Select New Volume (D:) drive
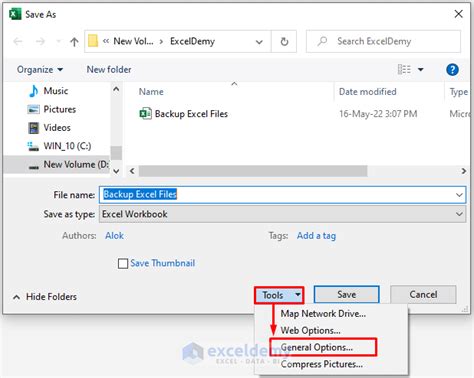474x378 pixels. (57, 164)
